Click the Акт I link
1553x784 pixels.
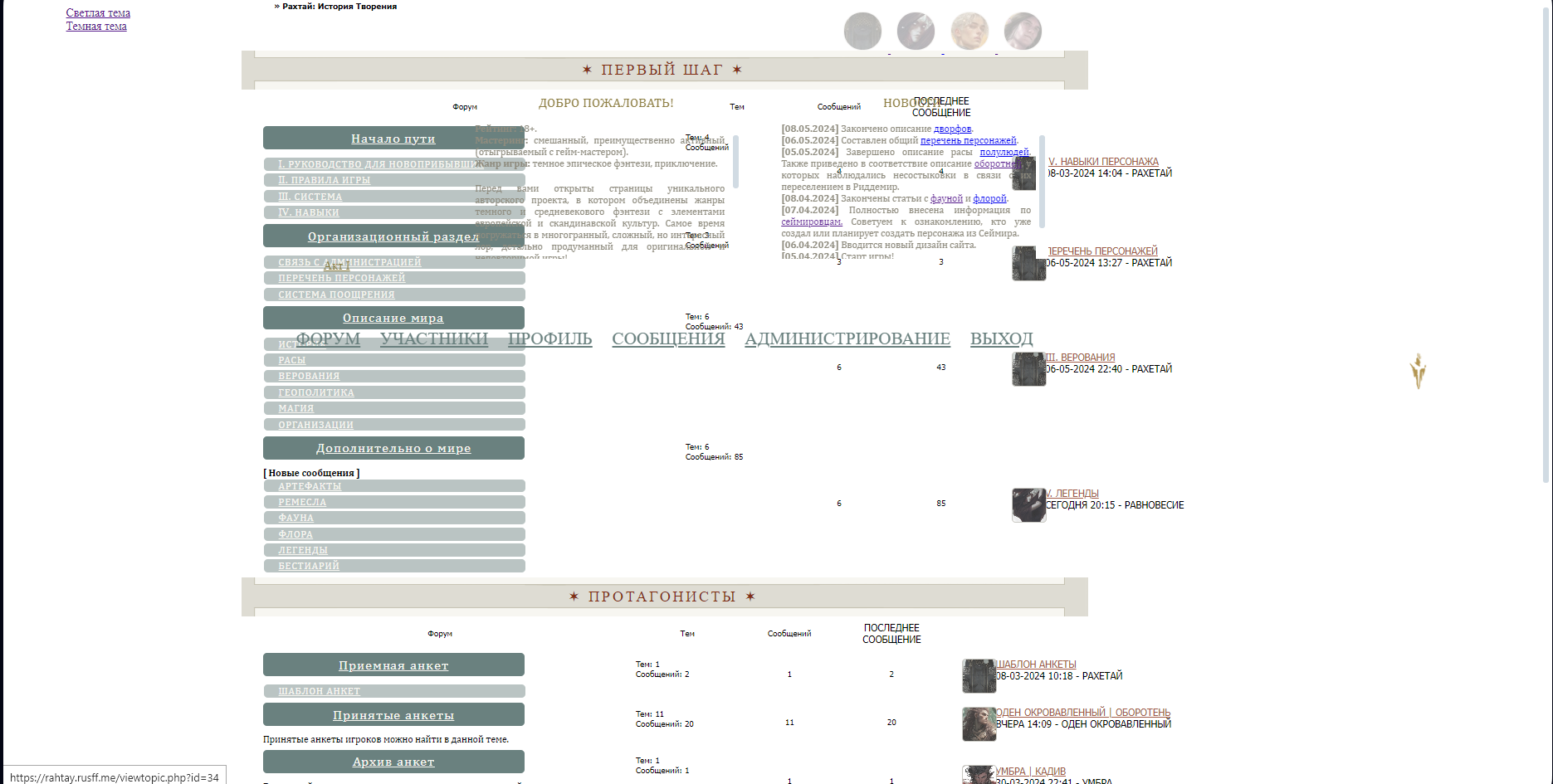point(336,266)
